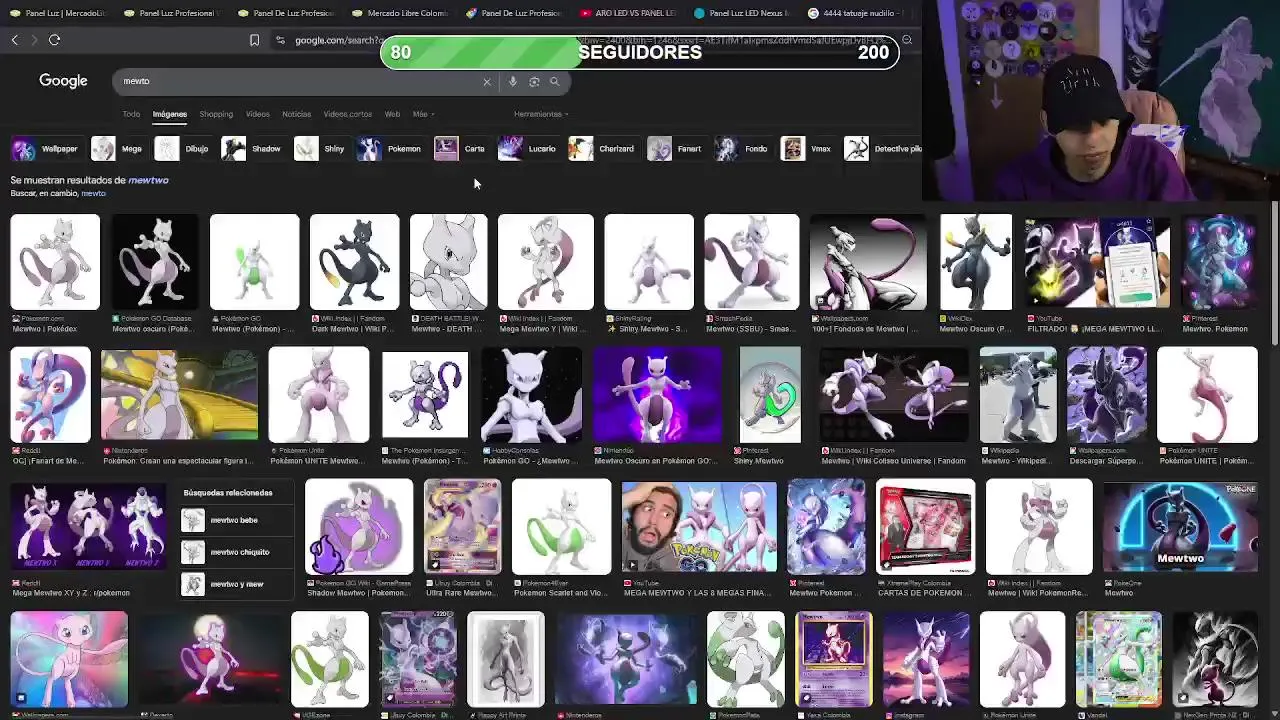Switch to Todo results tab
This screenshot has width=1280, height=720.
[131, 114]
